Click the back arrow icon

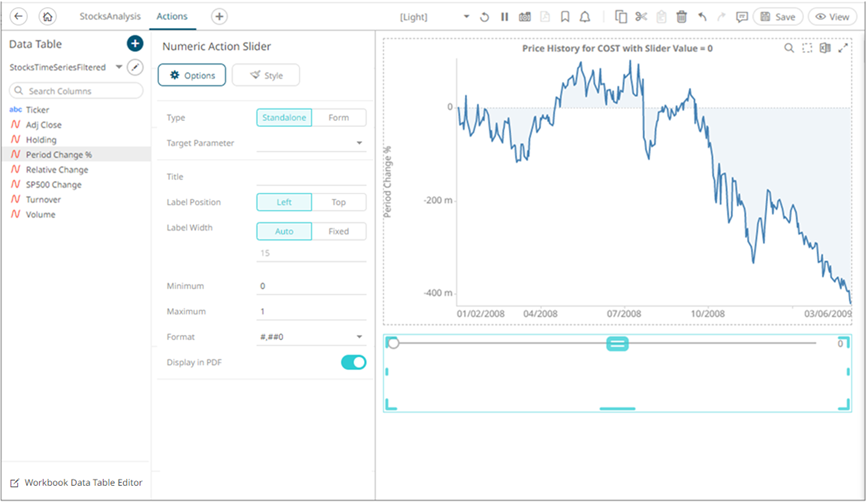tap(19, 17)
